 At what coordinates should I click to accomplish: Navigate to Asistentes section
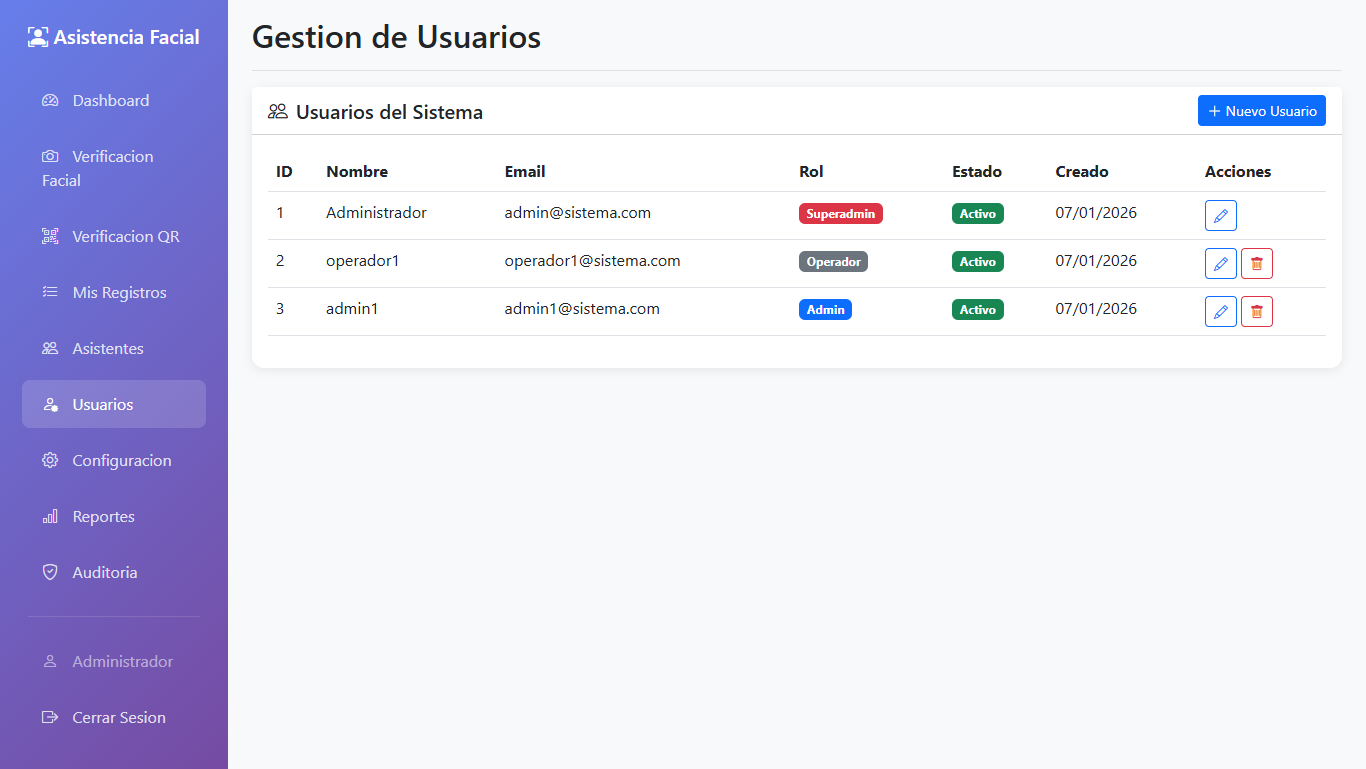pyautogui.click(x=108, y=349)
